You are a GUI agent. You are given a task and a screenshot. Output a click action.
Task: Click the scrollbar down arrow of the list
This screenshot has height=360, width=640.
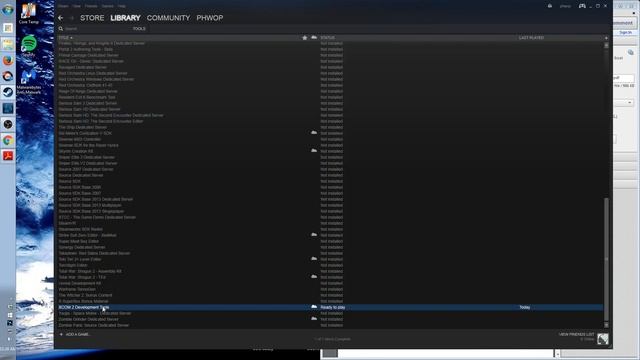coord(606,325)
